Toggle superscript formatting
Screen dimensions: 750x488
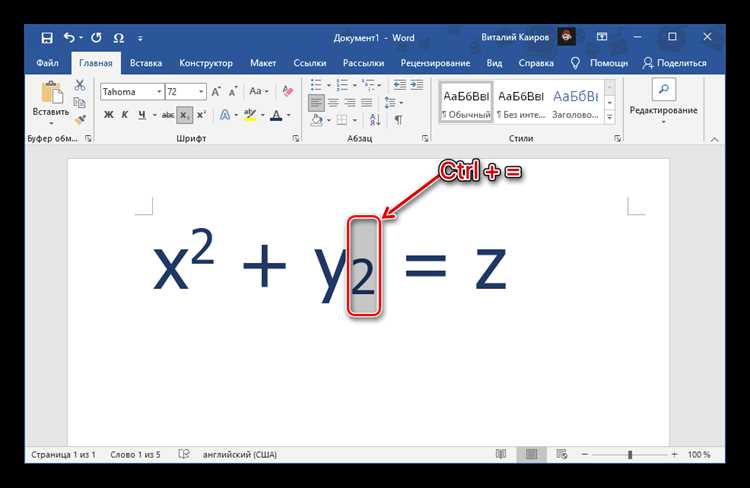(x=201, y=115)
